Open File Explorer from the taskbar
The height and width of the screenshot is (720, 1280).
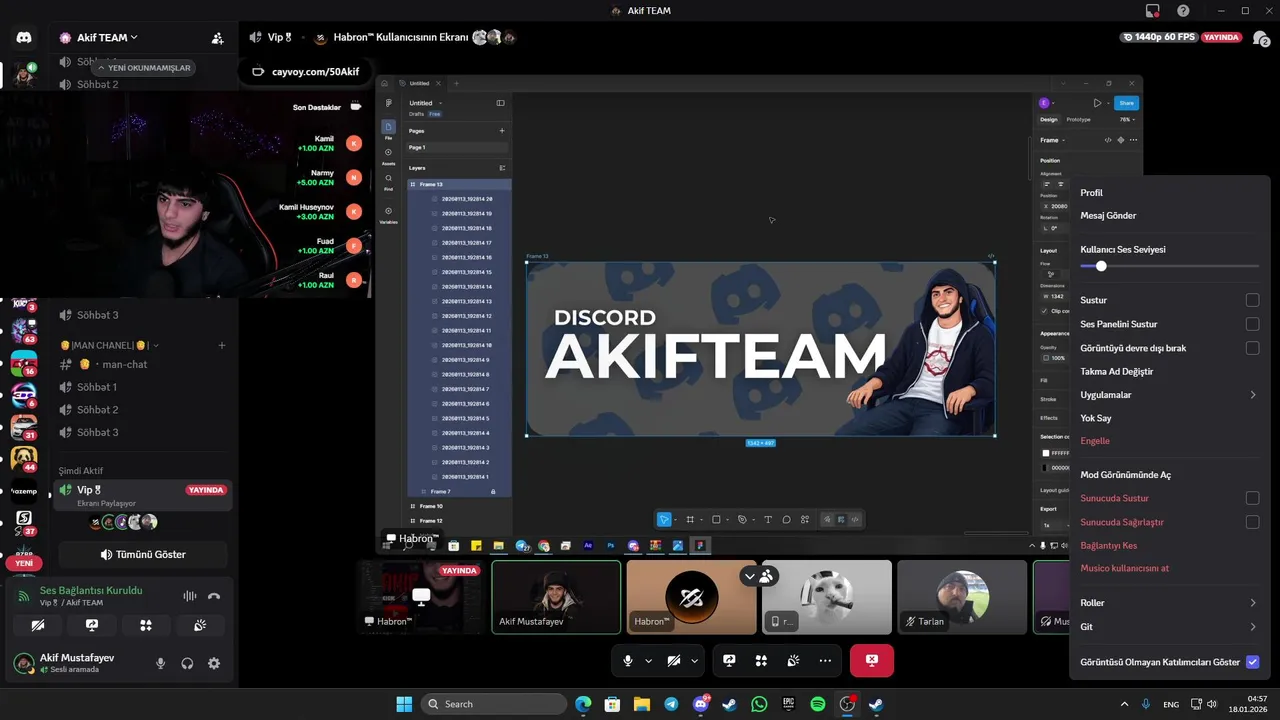click(641, 704)
